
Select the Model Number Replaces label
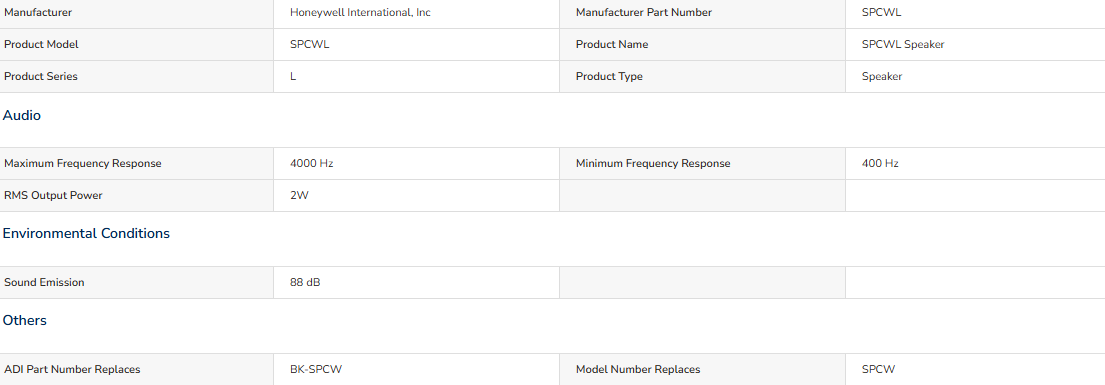(638, 369)
